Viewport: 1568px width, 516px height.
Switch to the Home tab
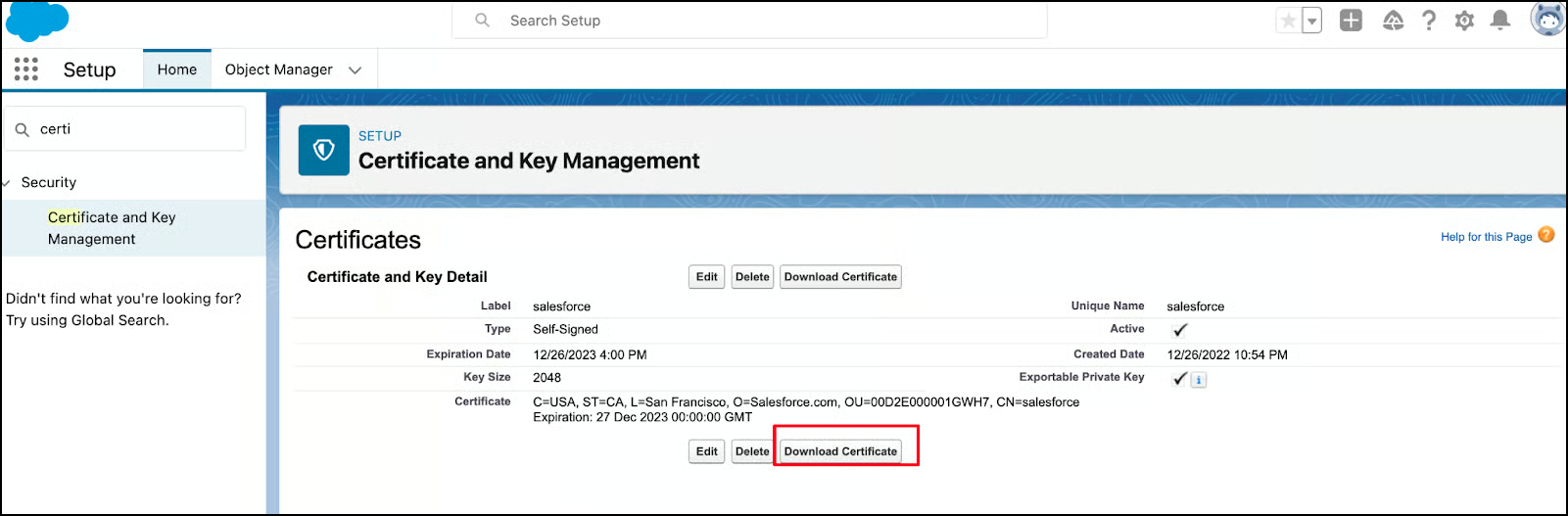[177, 70]
